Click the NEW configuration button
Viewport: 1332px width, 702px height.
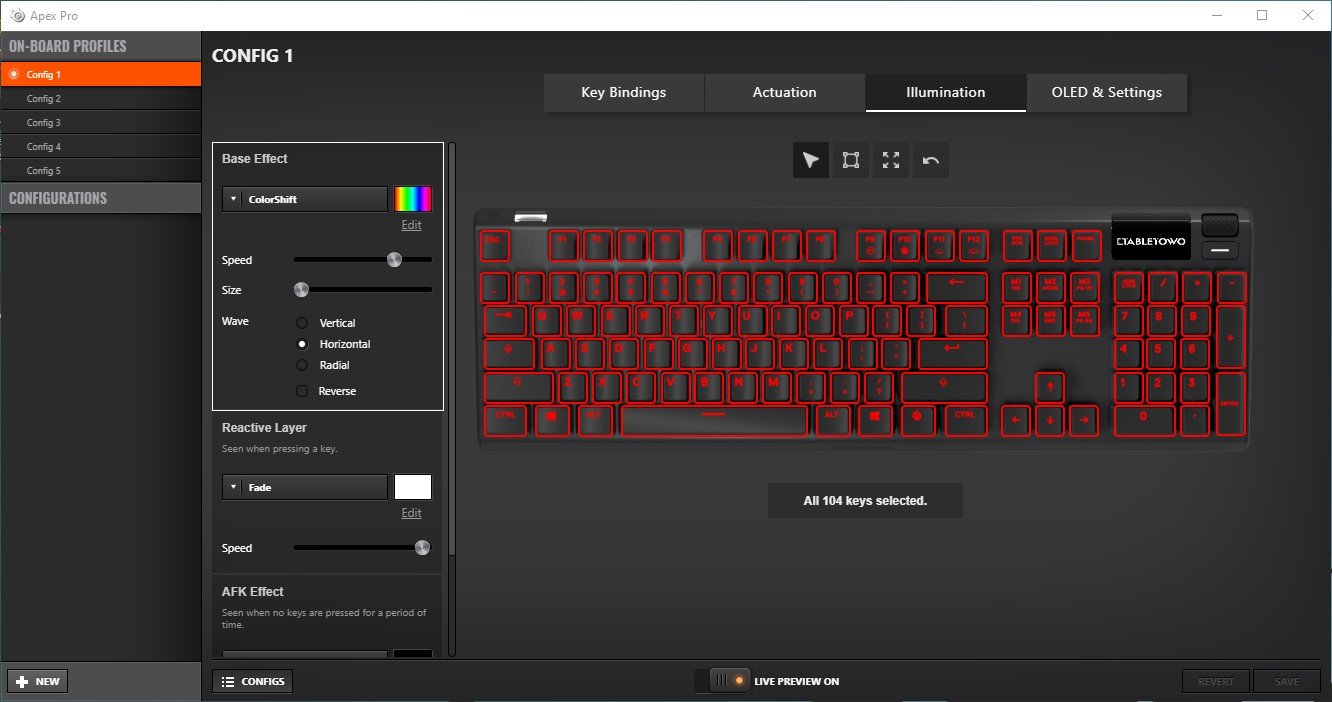coord(37,681)
